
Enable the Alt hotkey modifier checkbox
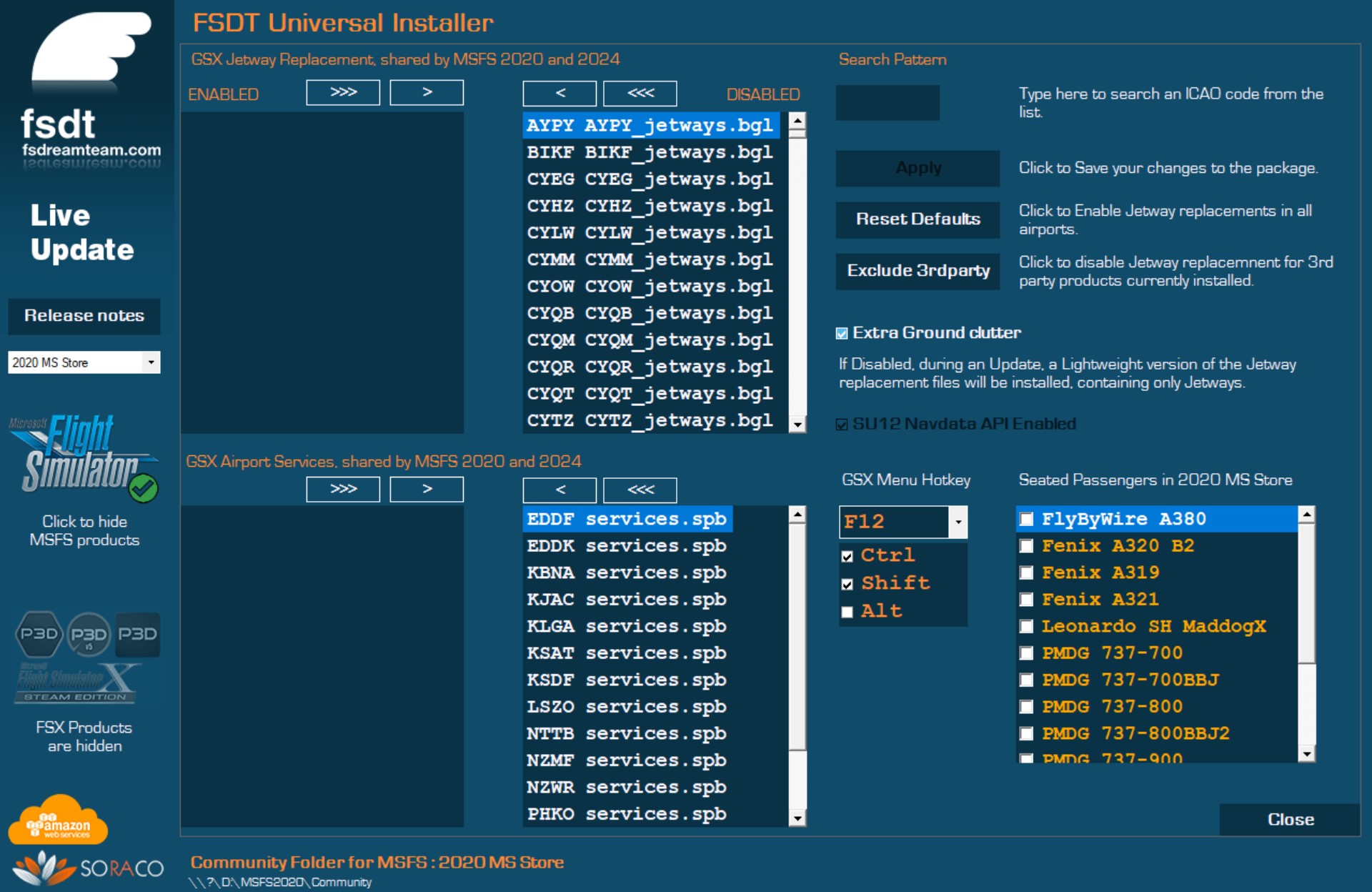pyautogui.click(x=847, y=612)
